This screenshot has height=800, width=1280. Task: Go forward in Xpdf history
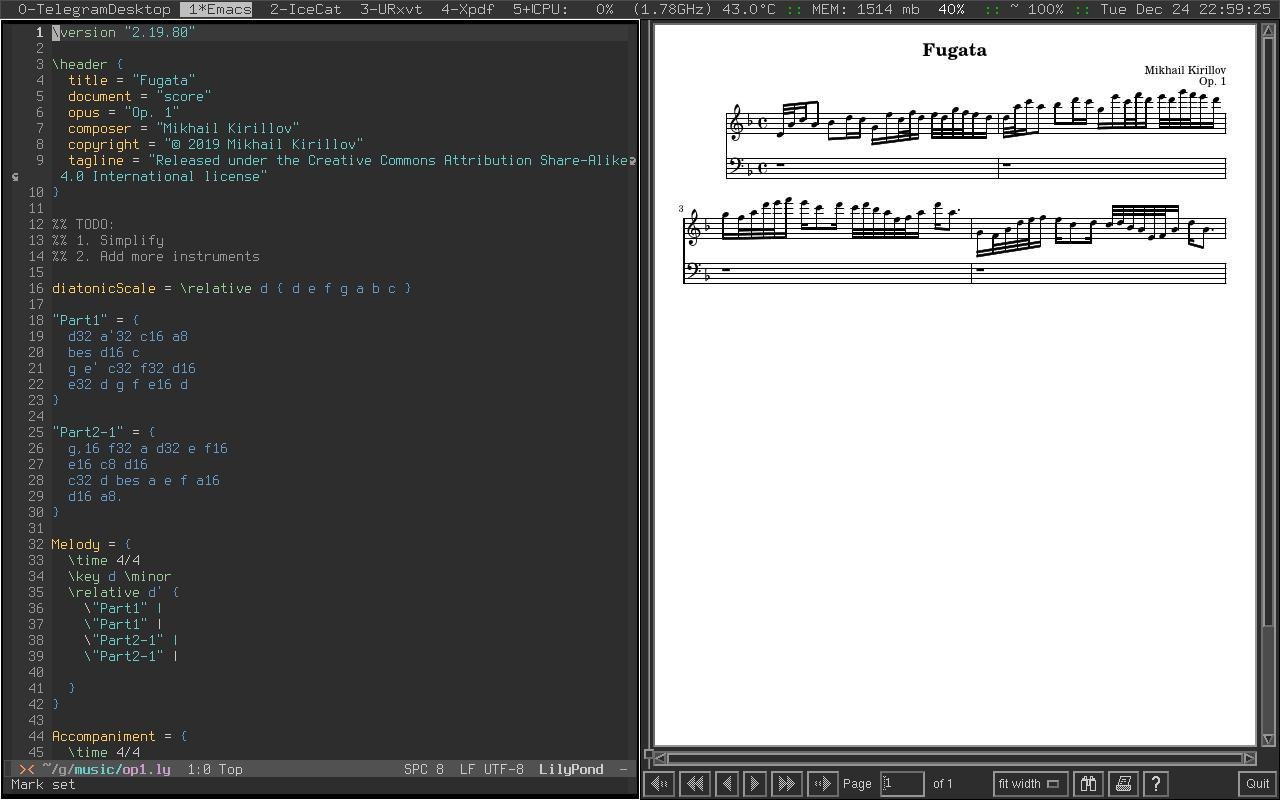pos(822,784)
